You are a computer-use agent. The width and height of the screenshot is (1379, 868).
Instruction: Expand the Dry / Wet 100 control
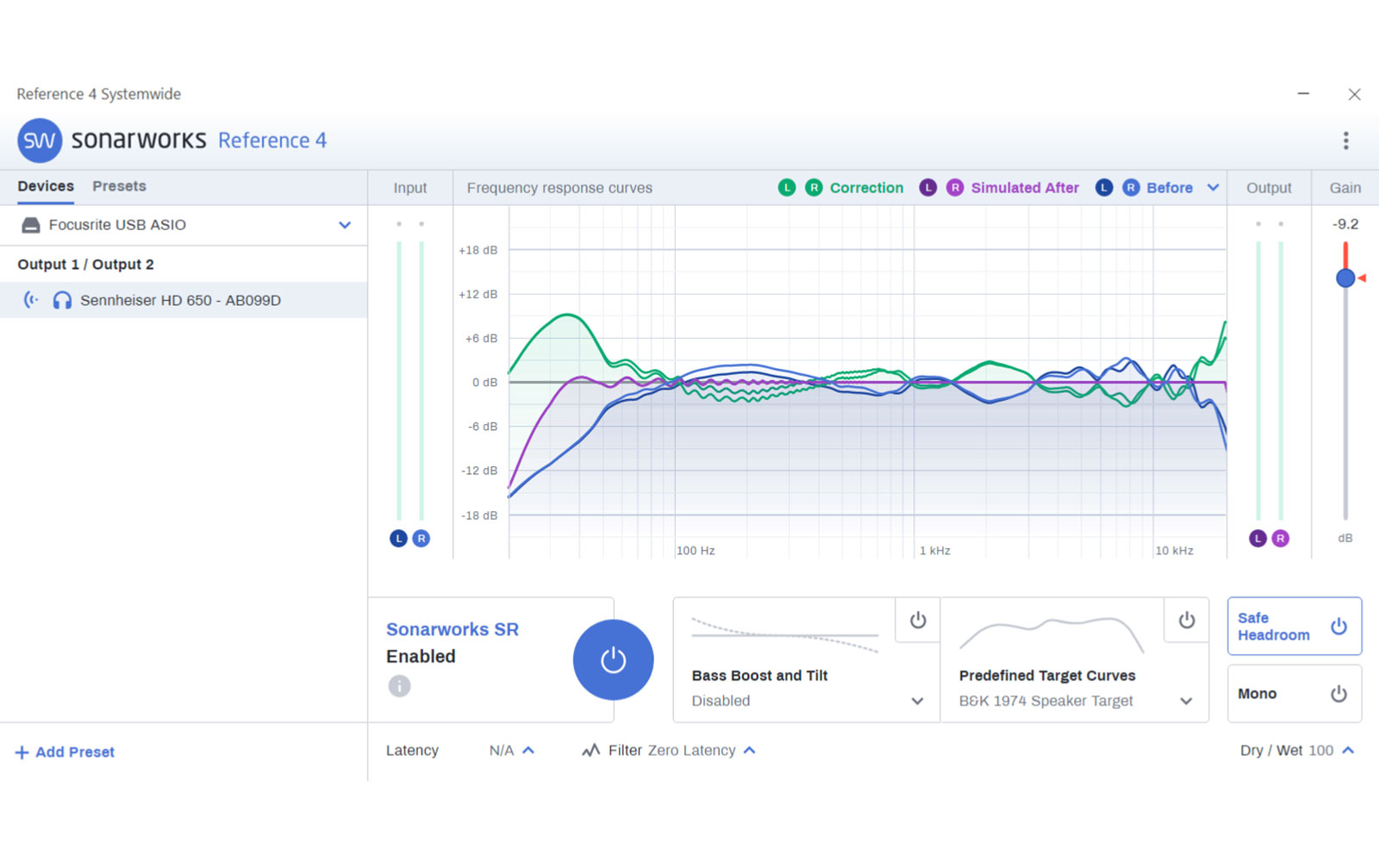(1348, 750)
